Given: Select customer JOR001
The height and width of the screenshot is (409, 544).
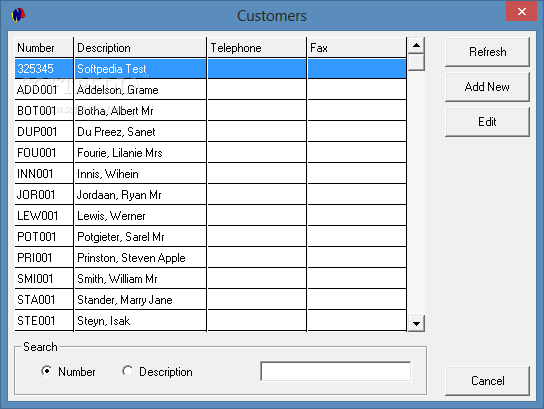Looking at the screenshot, I should [x=44, y=195].
